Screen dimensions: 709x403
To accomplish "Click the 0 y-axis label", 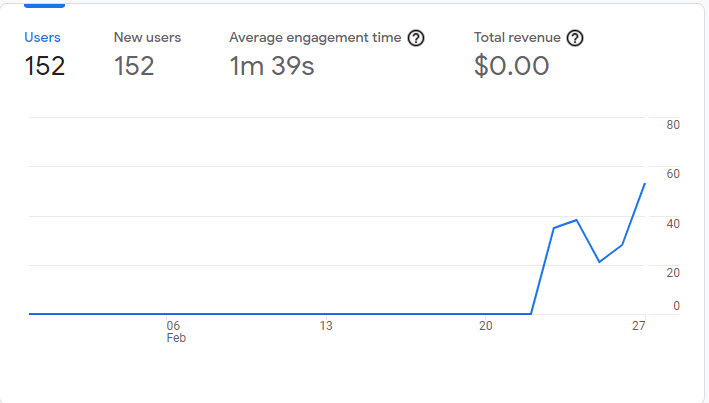I will (x=676, y=306).
